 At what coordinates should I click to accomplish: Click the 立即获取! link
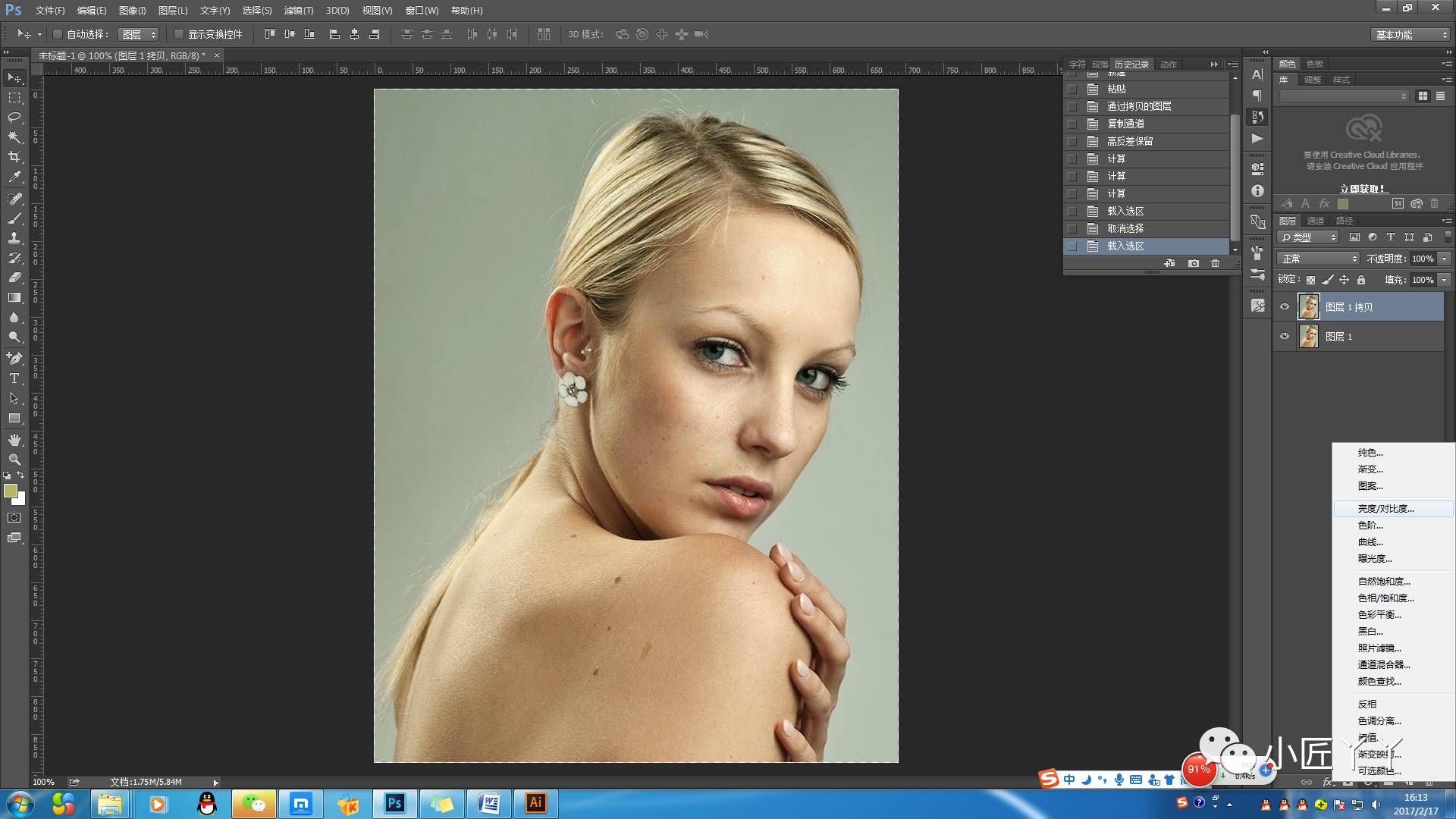[1363, 189]
